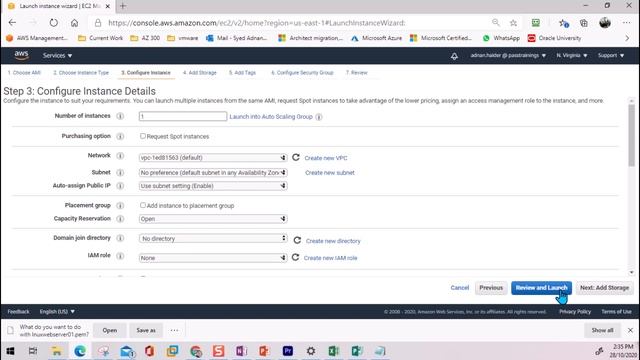The height and width of the screenshot is (360, 640).
Task: Click Create new directory link
Action: tap(333, 241)
